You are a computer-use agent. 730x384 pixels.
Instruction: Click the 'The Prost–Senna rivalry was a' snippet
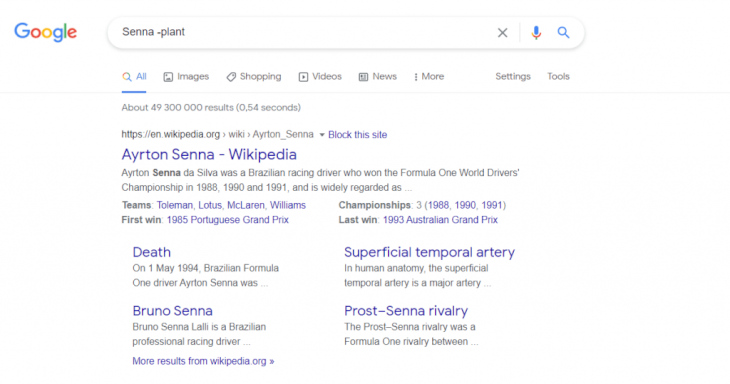point(411,334)
